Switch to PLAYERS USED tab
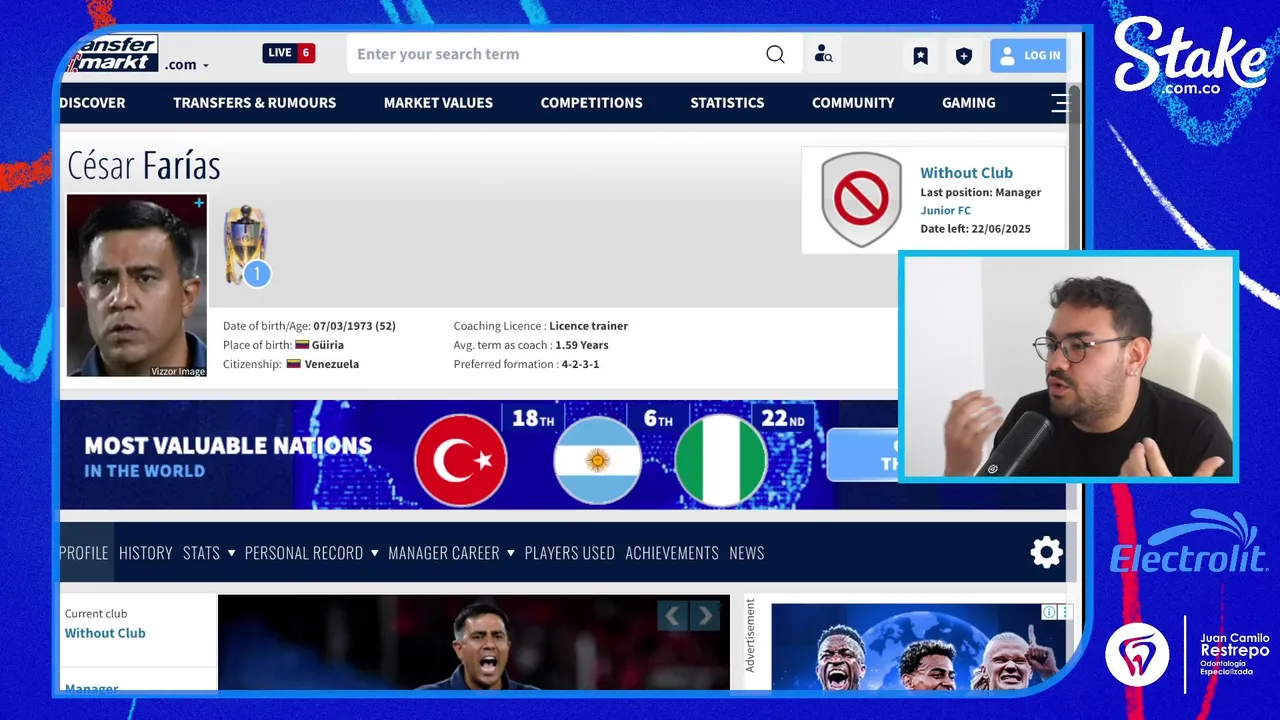This screenshot has height=720, width=1280. click(x=570, y=552)
